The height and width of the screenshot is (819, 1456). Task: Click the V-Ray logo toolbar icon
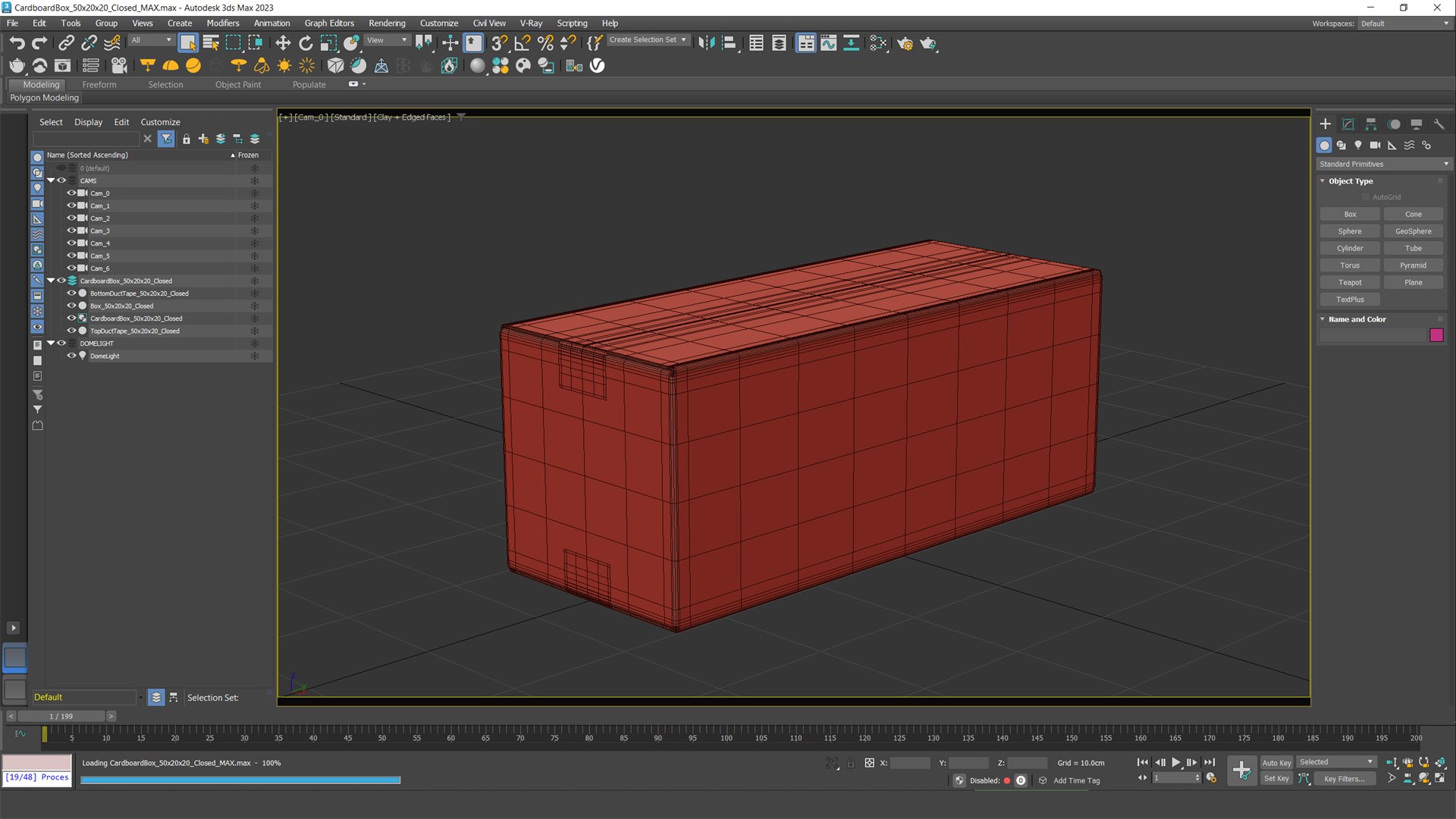598,66
